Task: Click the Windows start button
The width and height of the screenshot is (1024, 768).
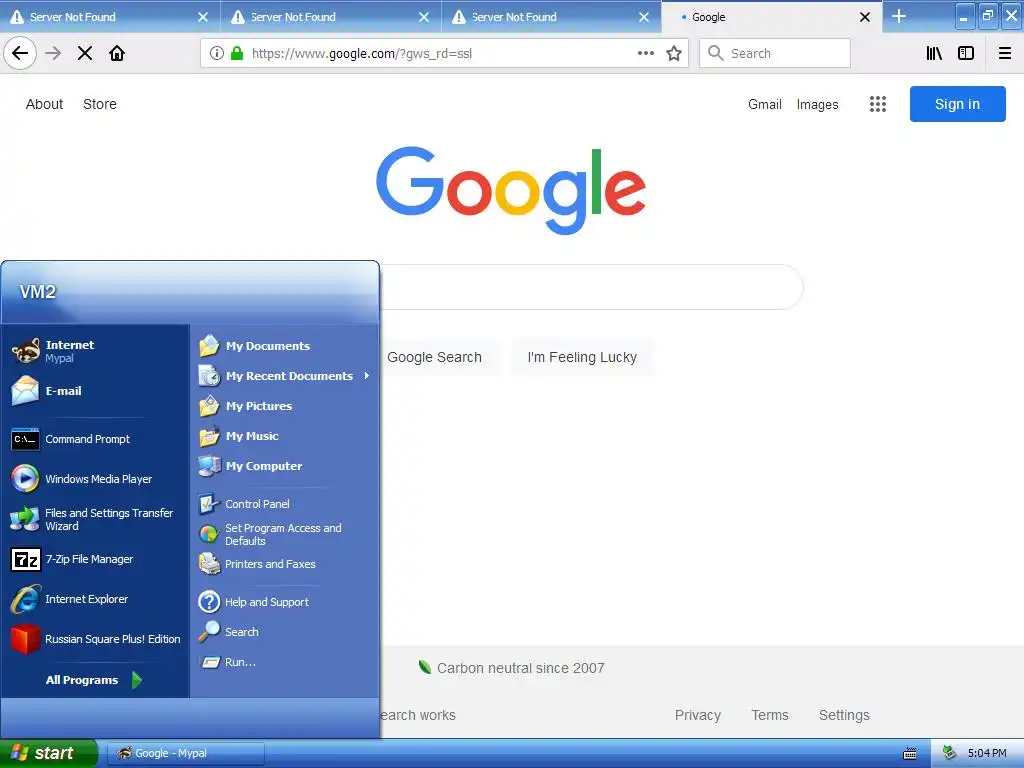Action: (x=48, y=753)
